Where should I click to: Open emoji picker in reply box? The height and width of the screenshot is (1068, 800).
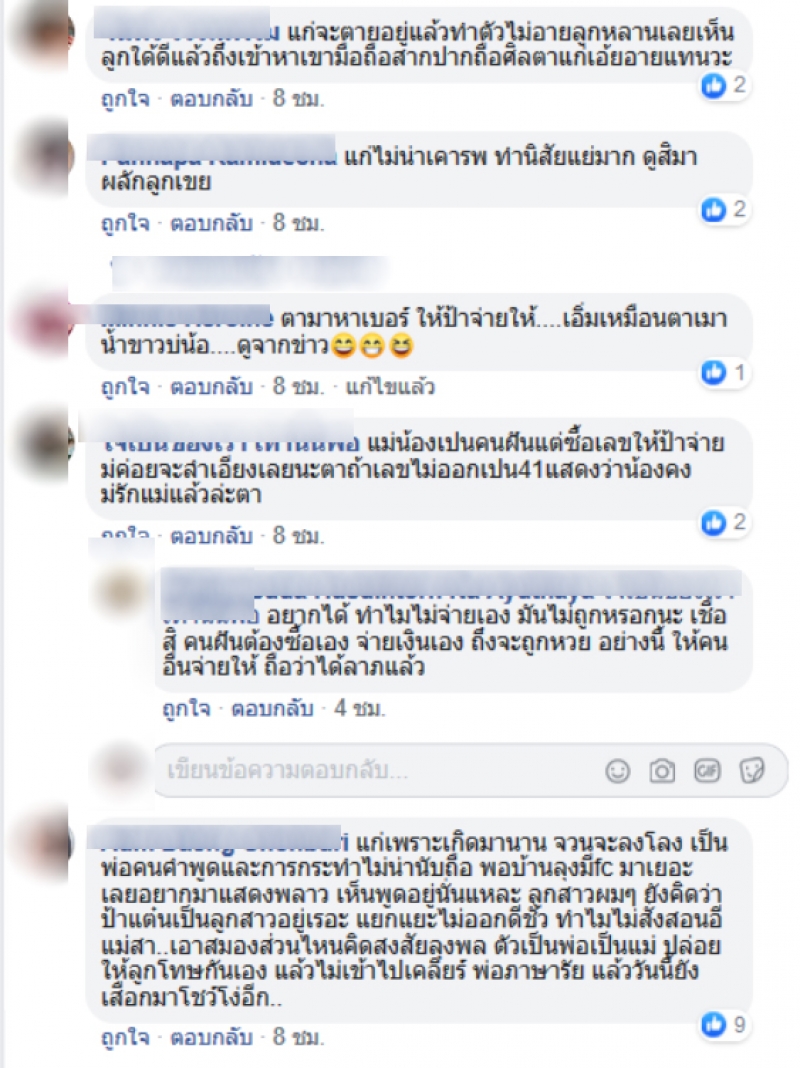pos(618,770)
